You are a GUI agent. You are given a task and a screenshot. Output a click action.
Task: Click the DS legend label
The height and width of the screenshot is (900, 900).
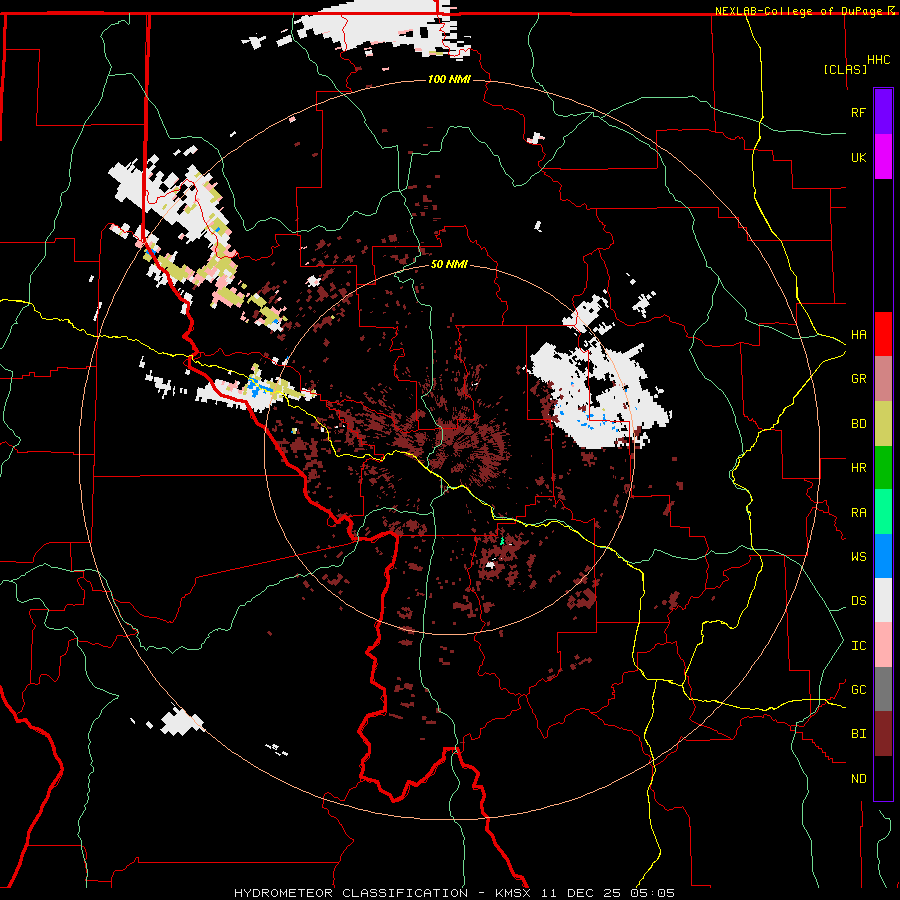(x=858, y=601)
